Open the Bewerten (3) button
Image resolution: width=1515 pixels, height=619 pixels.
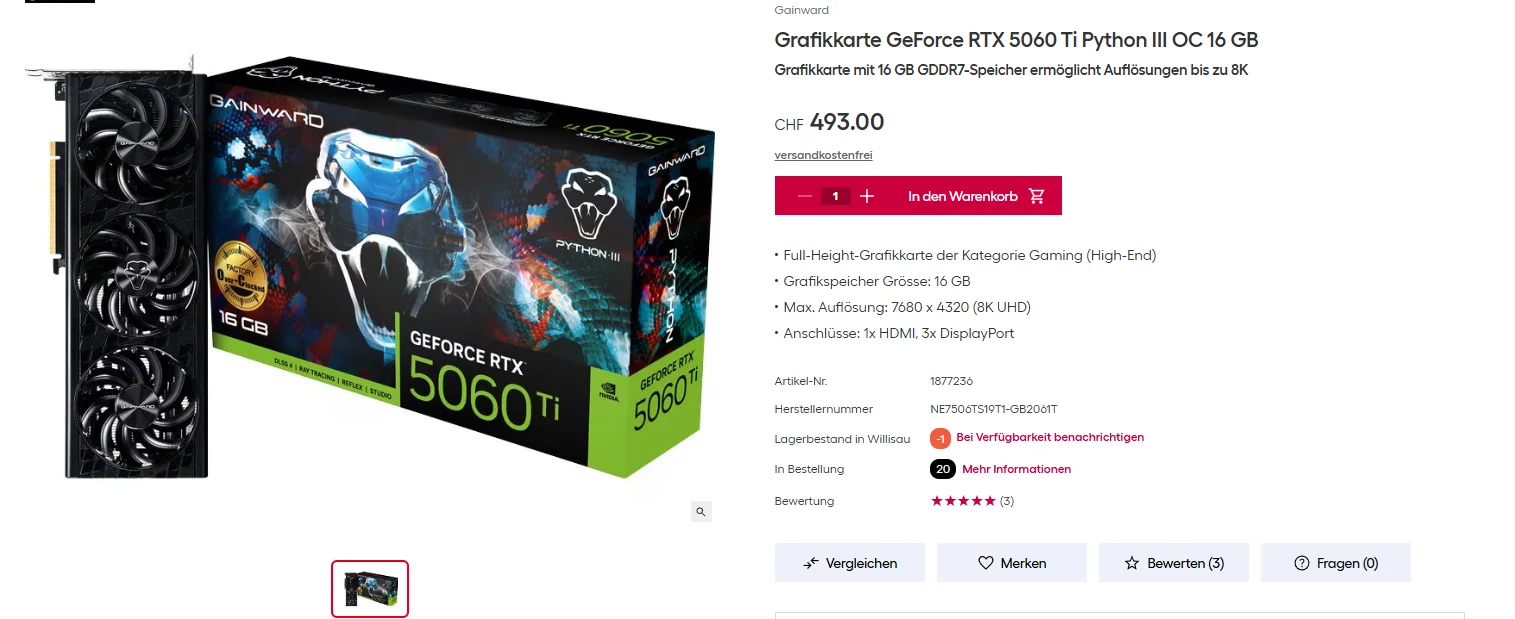pyautogui.click(x=1174, y=563)
